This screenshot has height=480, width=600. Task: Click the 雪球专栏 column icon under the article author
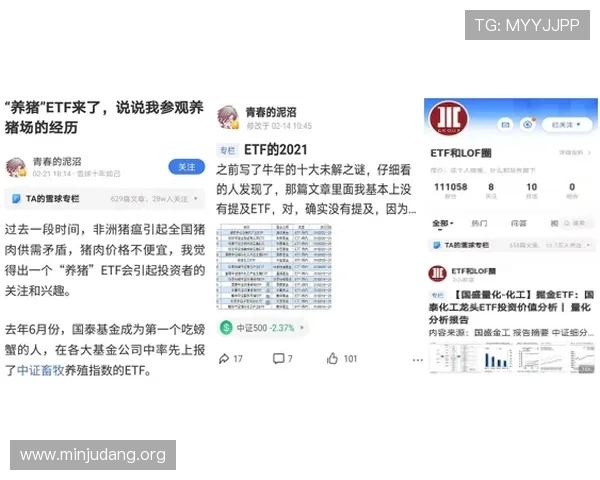[x=16, y=199]
